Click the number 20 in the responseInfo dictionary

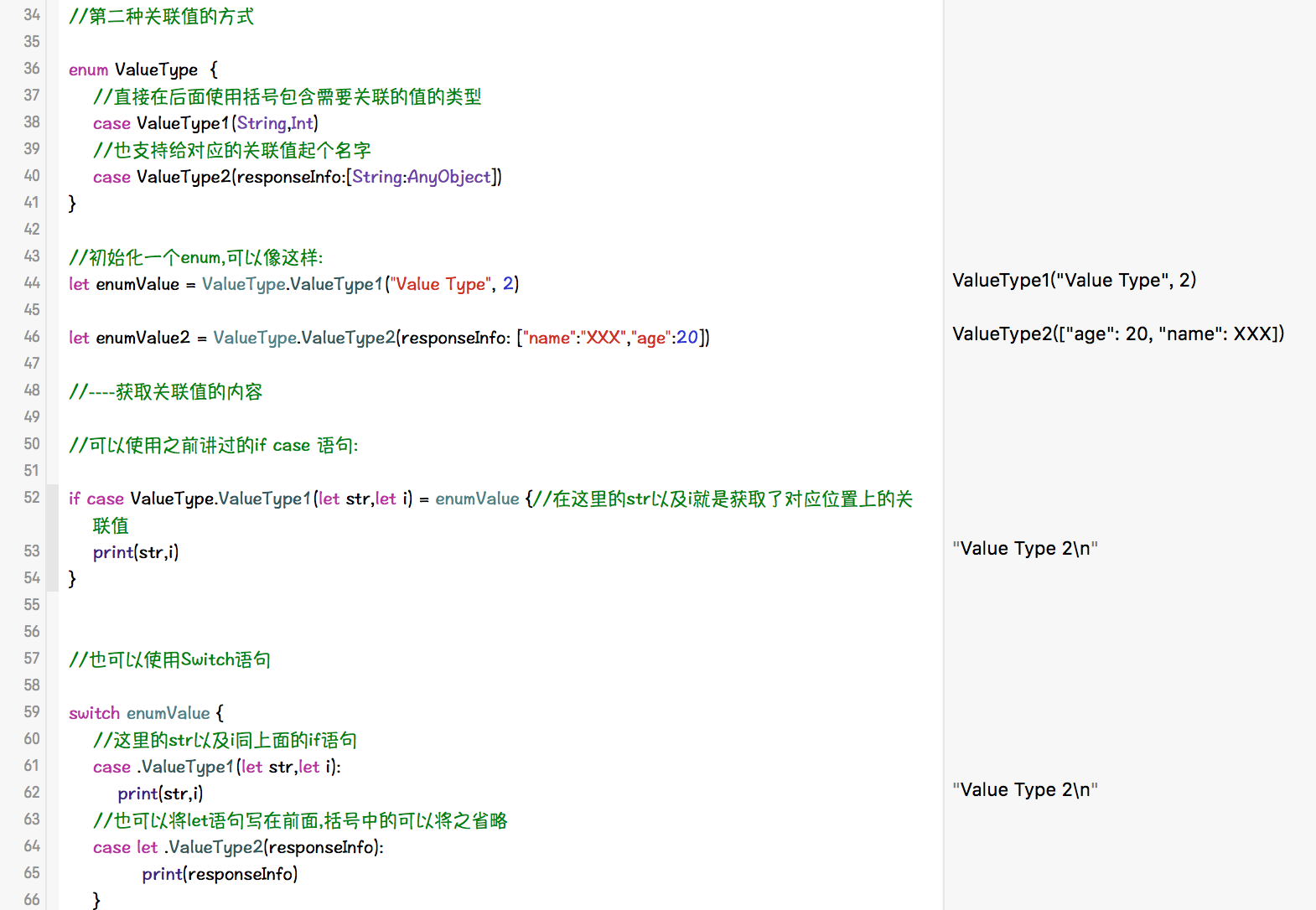[686, 338]
